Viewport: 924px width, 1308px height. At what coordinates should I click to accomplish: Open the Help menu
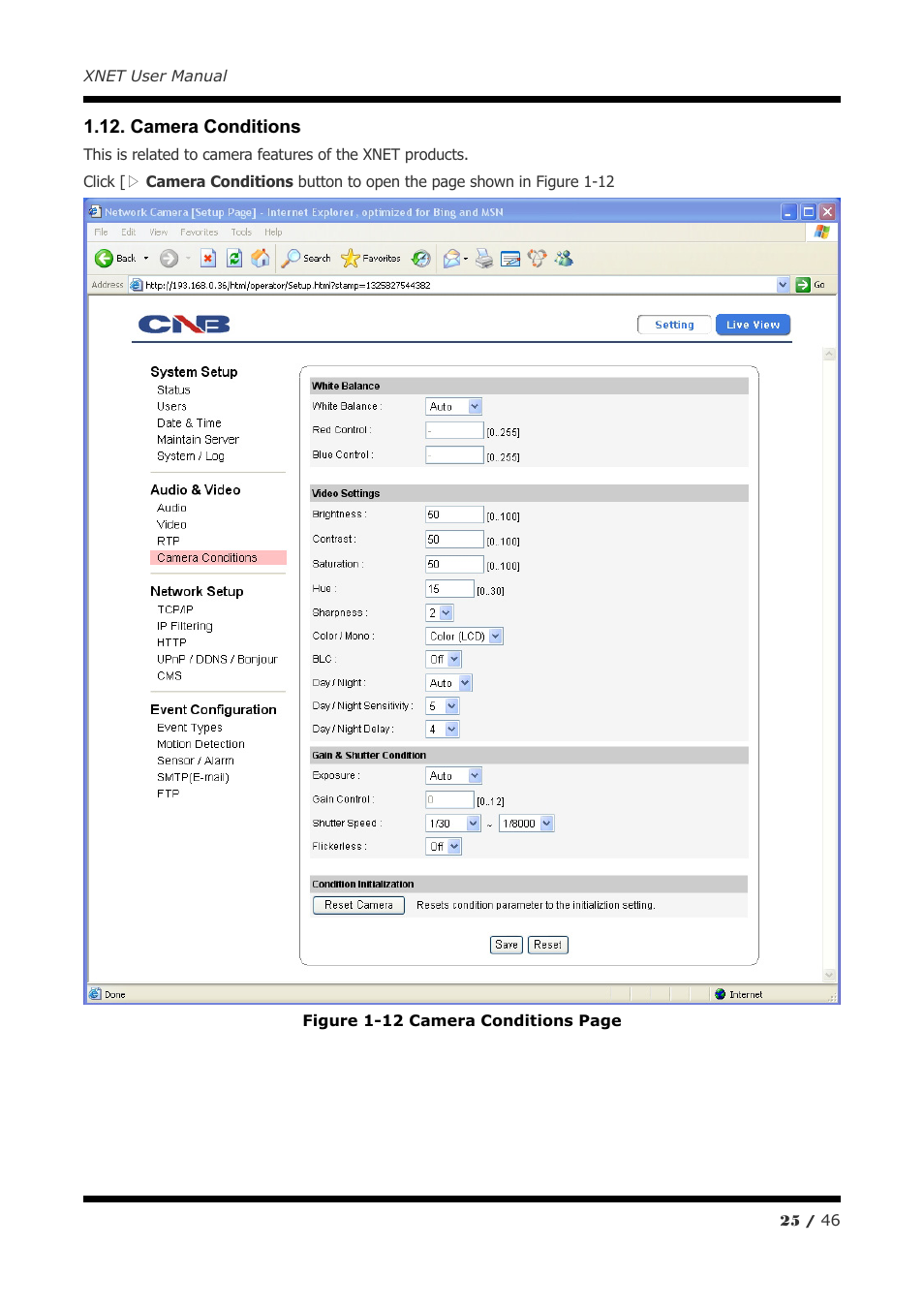point(273,233)
